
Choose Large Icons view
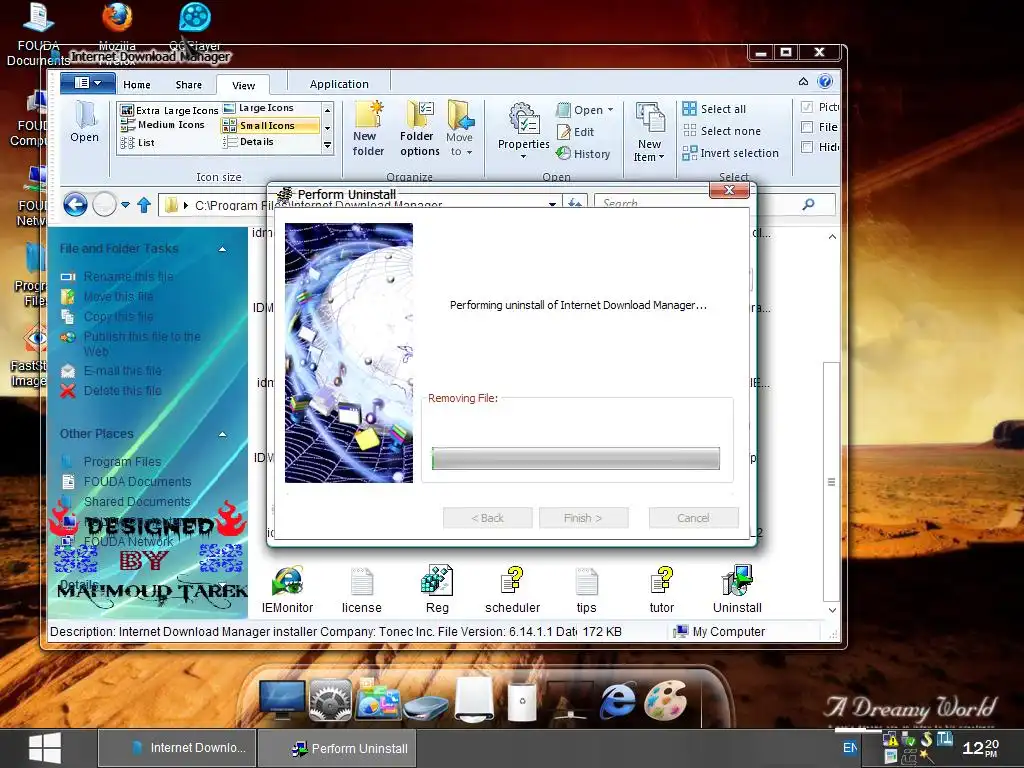coord(259,108)
